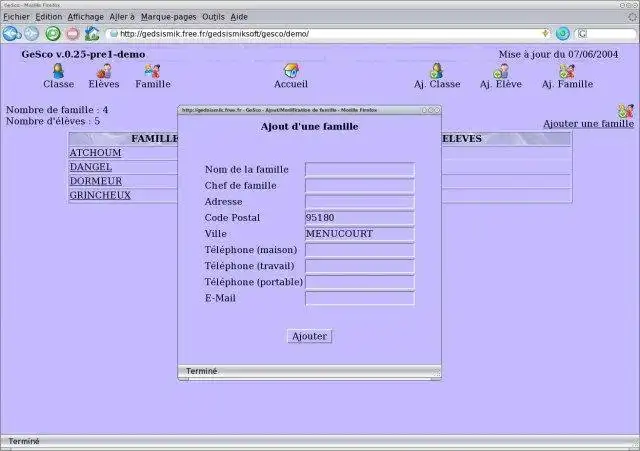Open the Edition menu

coord(49,17)
